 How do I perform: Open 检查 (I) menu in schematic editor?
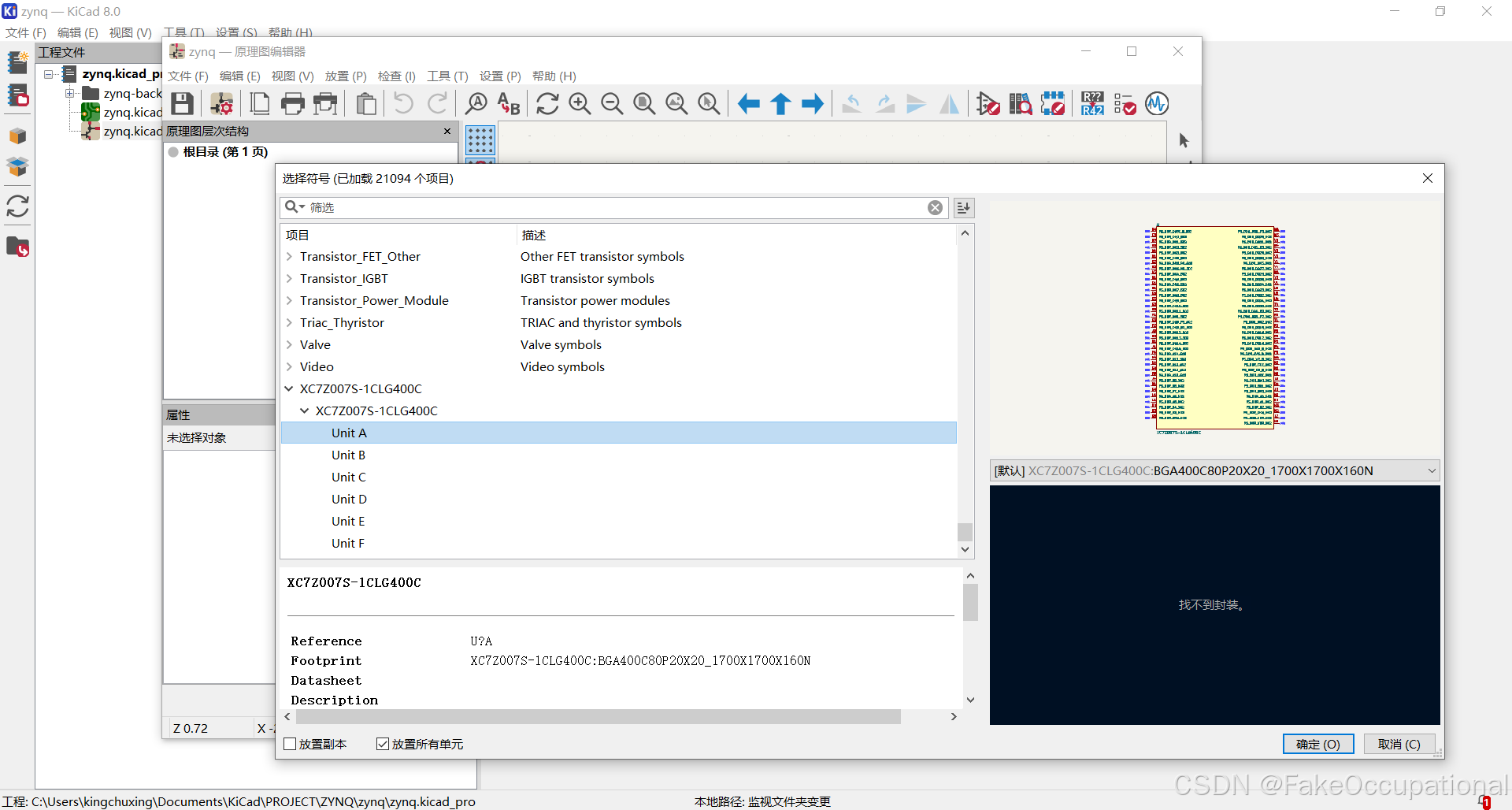pyautogui.click(x=396, y=76)
